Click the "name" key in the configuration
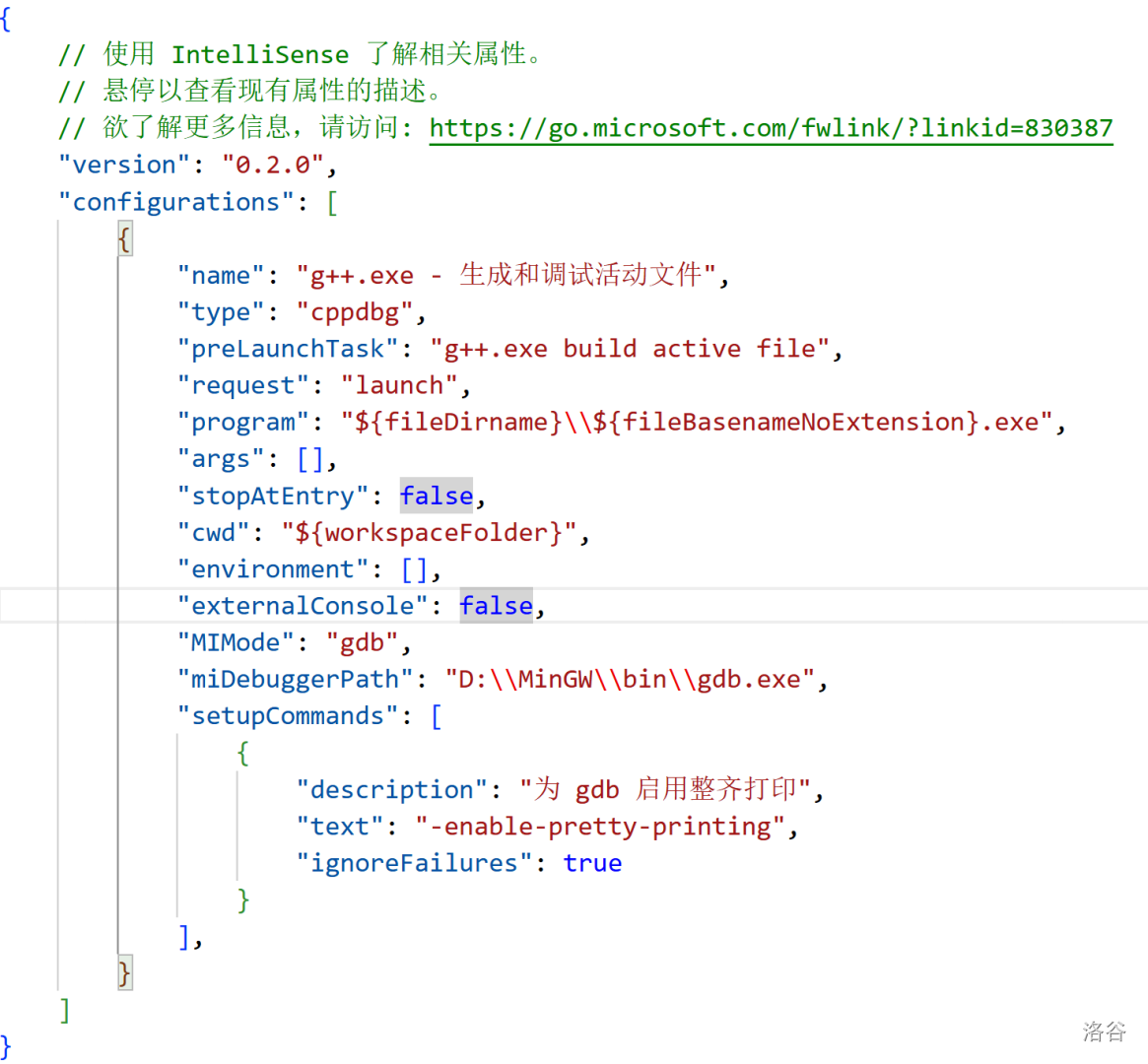The height and width of the screenshot is (1064, 1148). (x=221, y=276)
